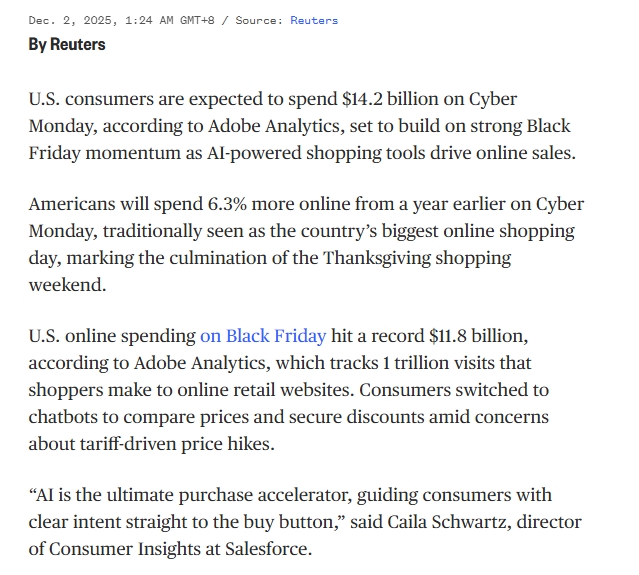
Task: Click the "Source:" label
Action: 259,20
